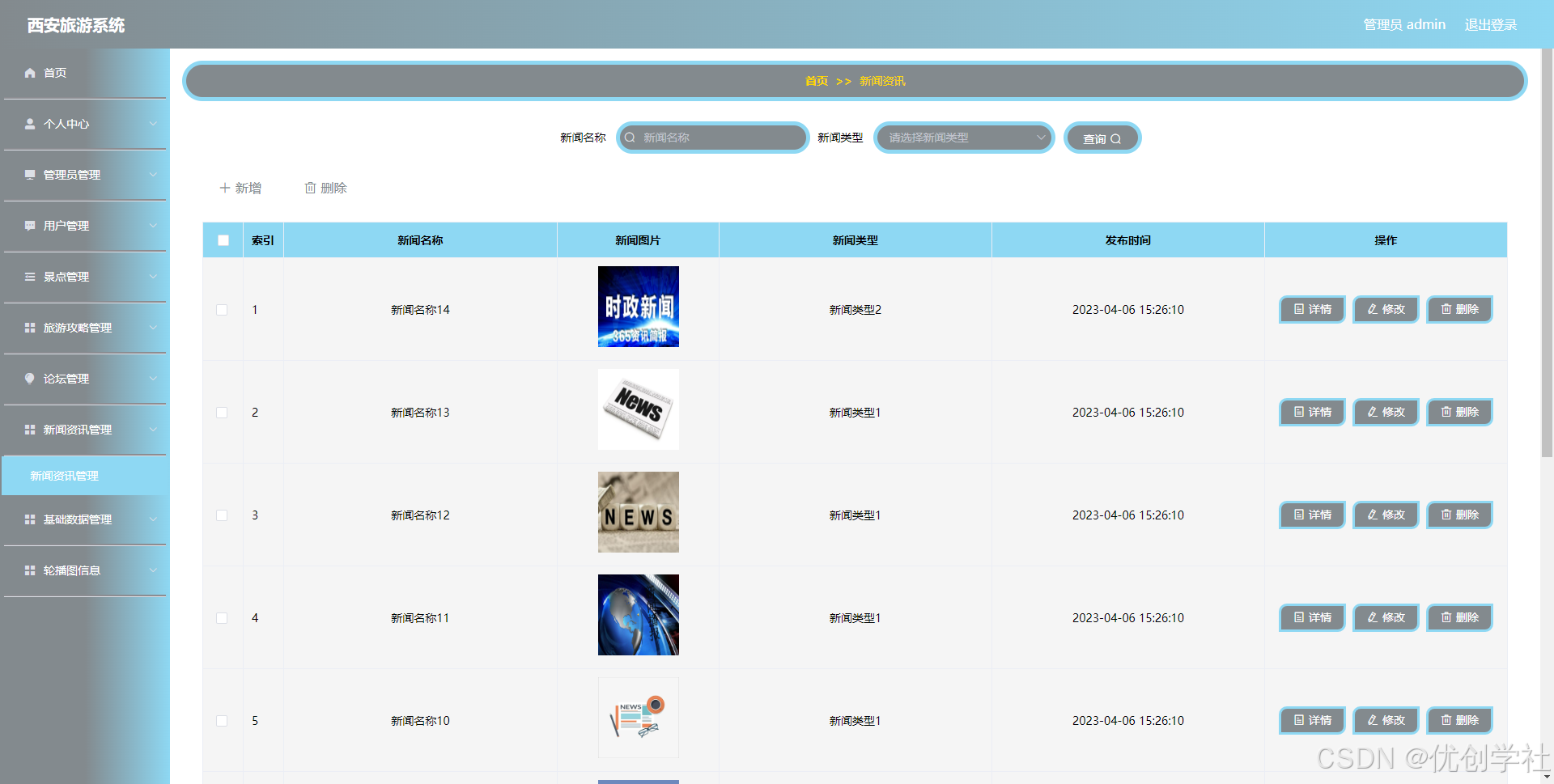Click the 详情 document icon for 新闻名称13
Screen dimensions: 1554x784
pyautogui.click(x=1299, y=412)
